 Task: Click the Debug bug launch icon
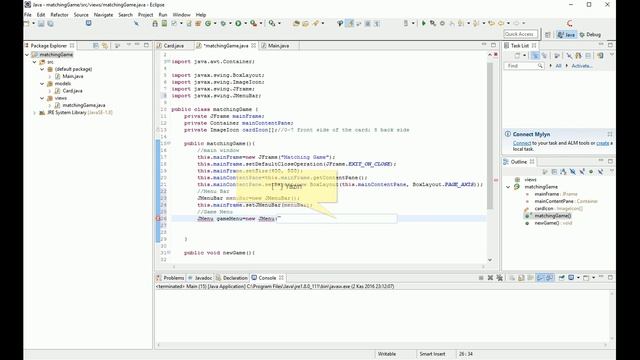click(x=223, y=24)
